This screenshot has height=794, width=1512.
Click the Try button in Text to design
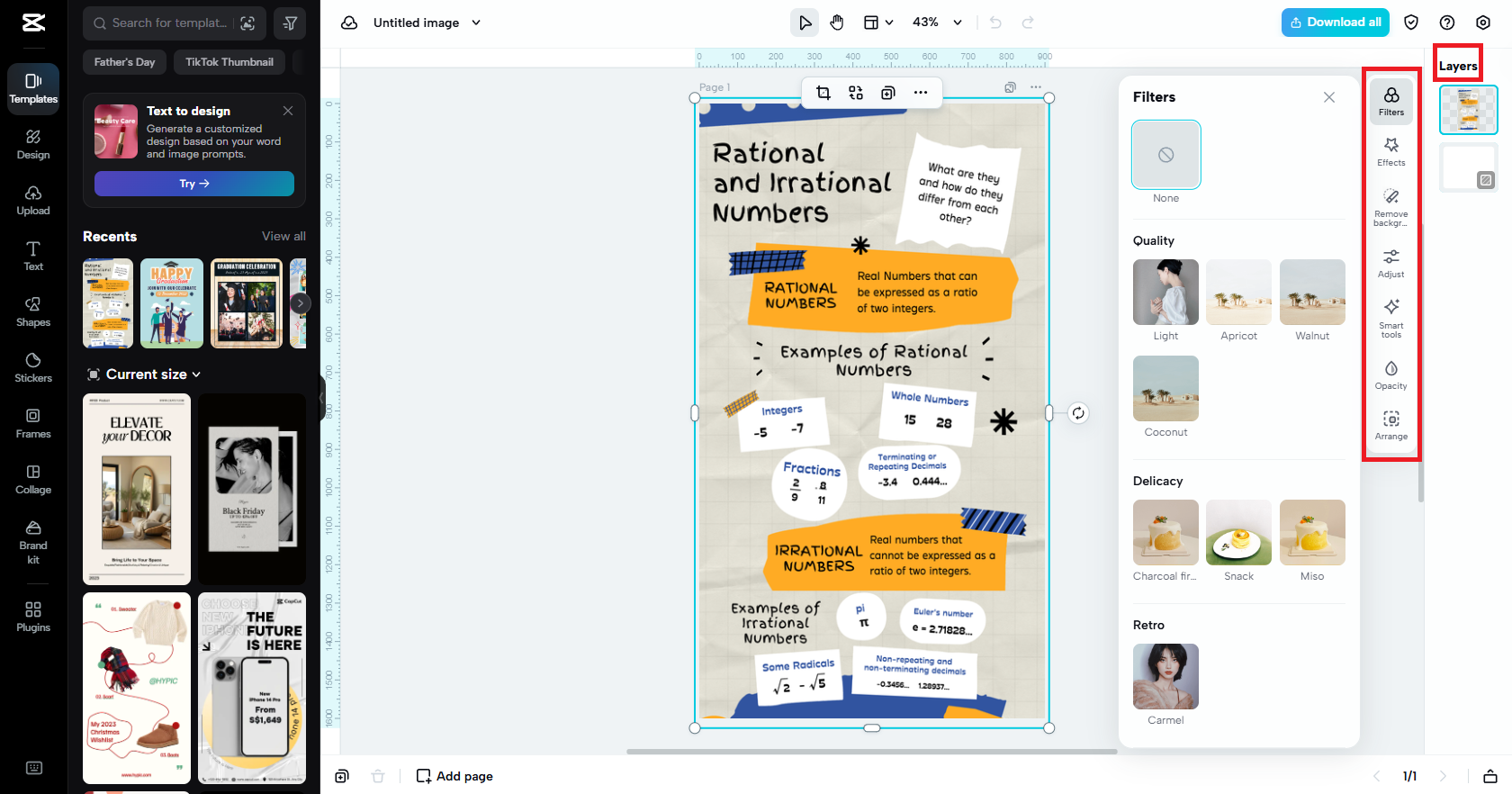pos(194,184)
